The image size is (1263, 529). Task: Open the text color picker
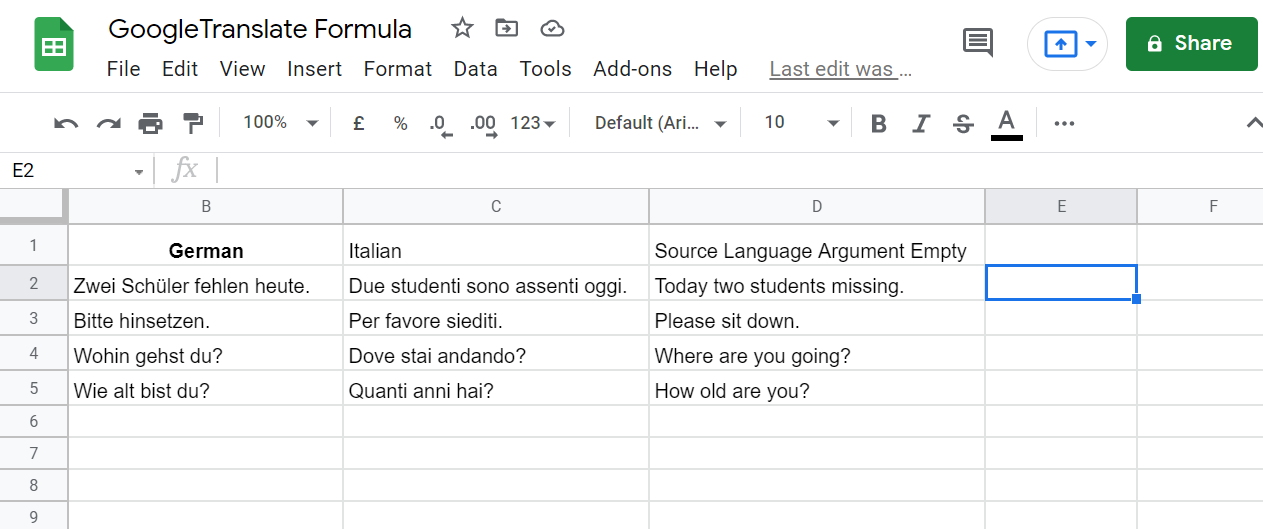pos(1006,123)
